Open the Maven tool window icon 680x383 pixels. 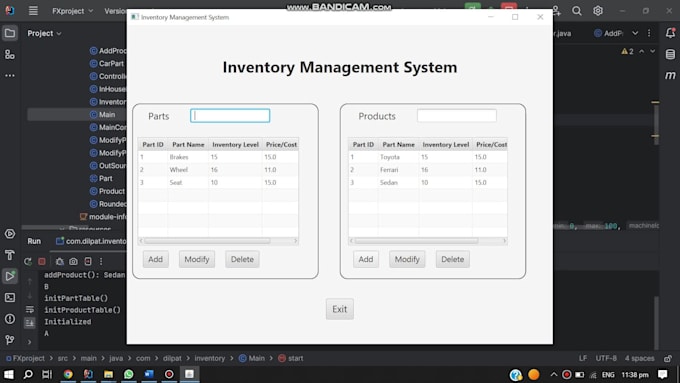[x=670, y=75]
